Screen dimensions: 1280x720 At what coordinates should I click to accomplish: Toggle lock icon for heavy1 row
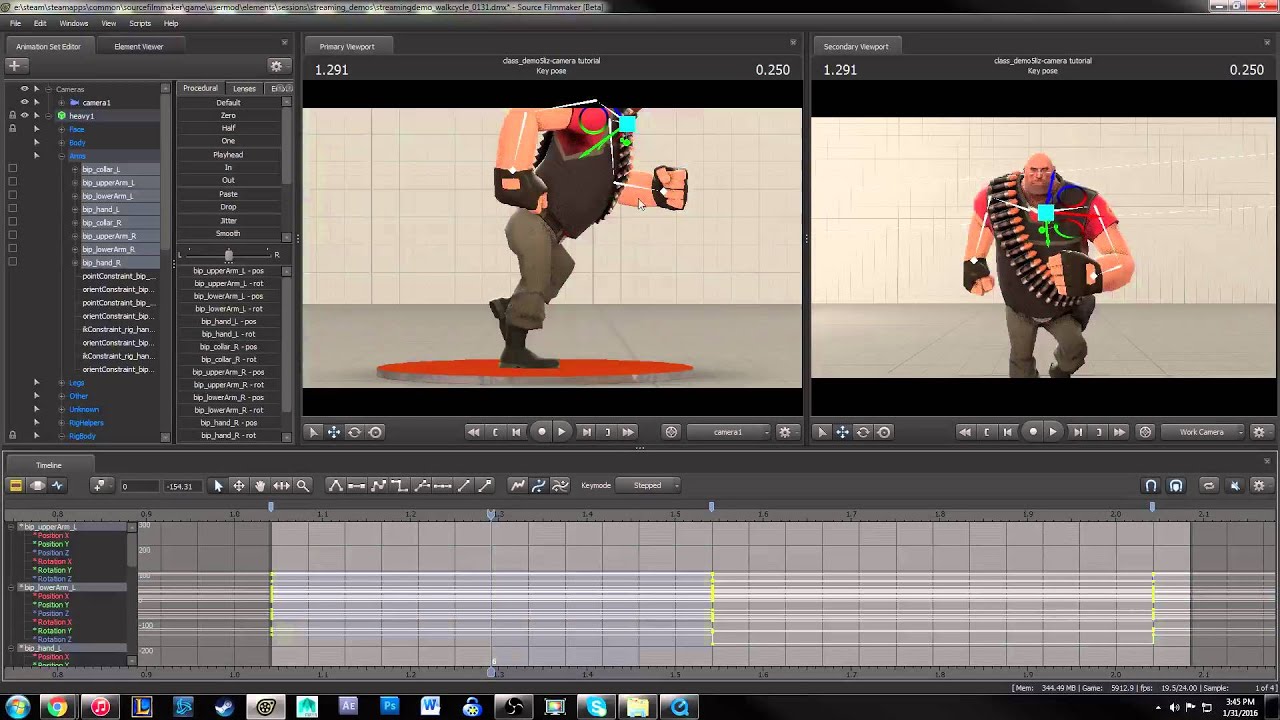pyautogui.click(x=12, y=115)
